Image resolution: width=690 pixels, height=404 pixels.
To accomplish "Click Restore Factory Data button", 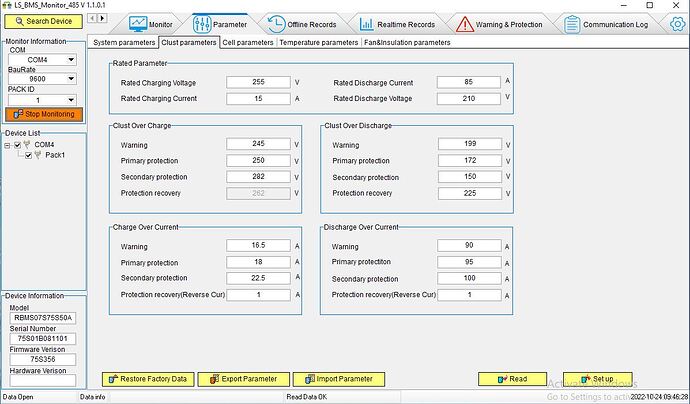I will coord(148,379).
